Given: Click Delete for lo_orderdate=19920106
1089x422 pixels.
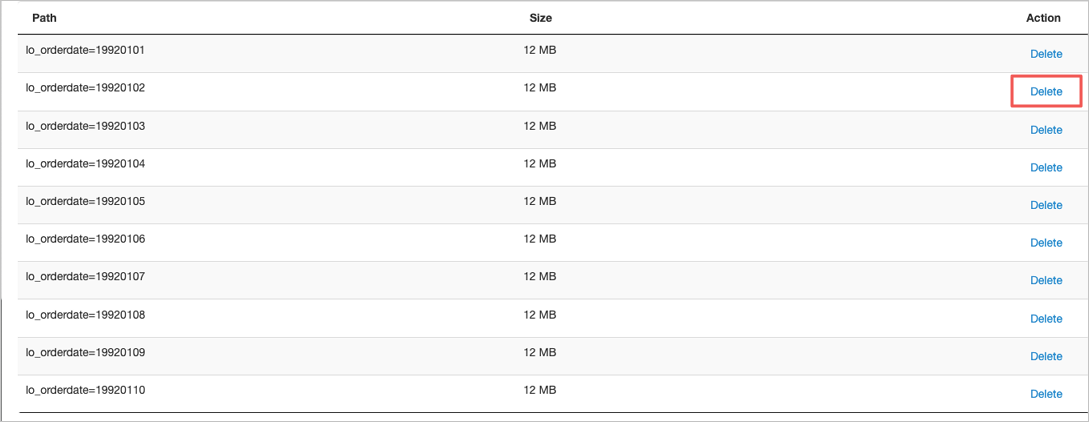Looking at the screenshot, I should [1046, 242].
